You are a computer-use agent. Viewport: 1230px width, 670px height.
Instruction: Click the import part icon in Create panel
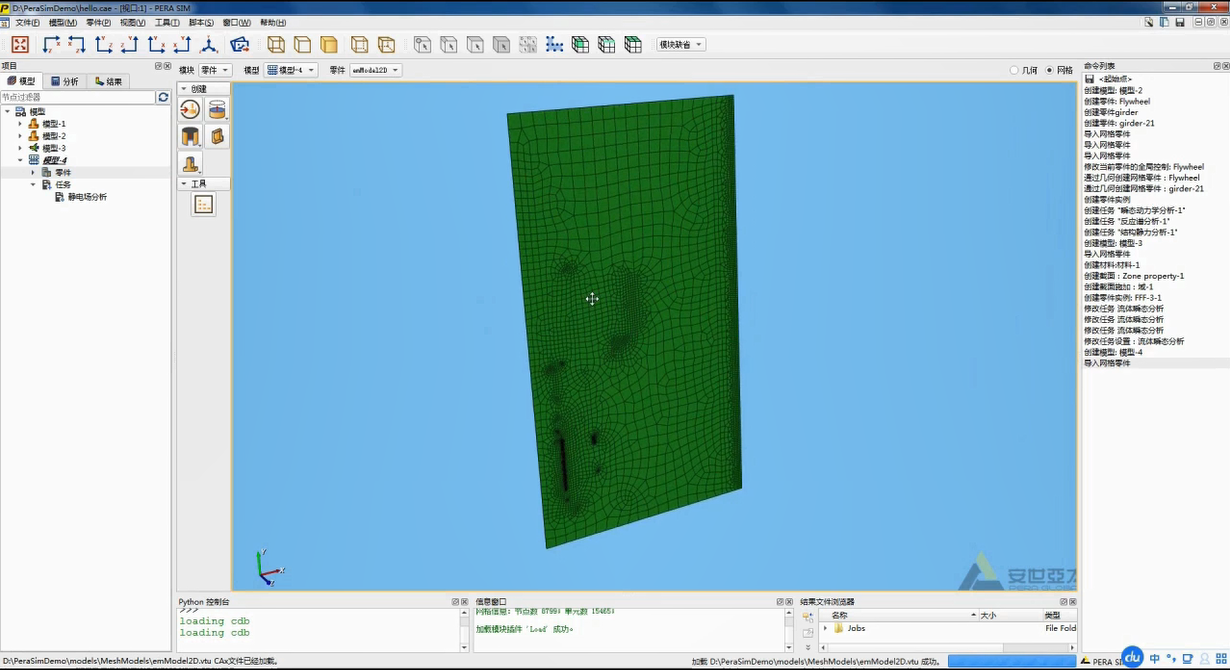pyautogui.click(x=190, y=110)
